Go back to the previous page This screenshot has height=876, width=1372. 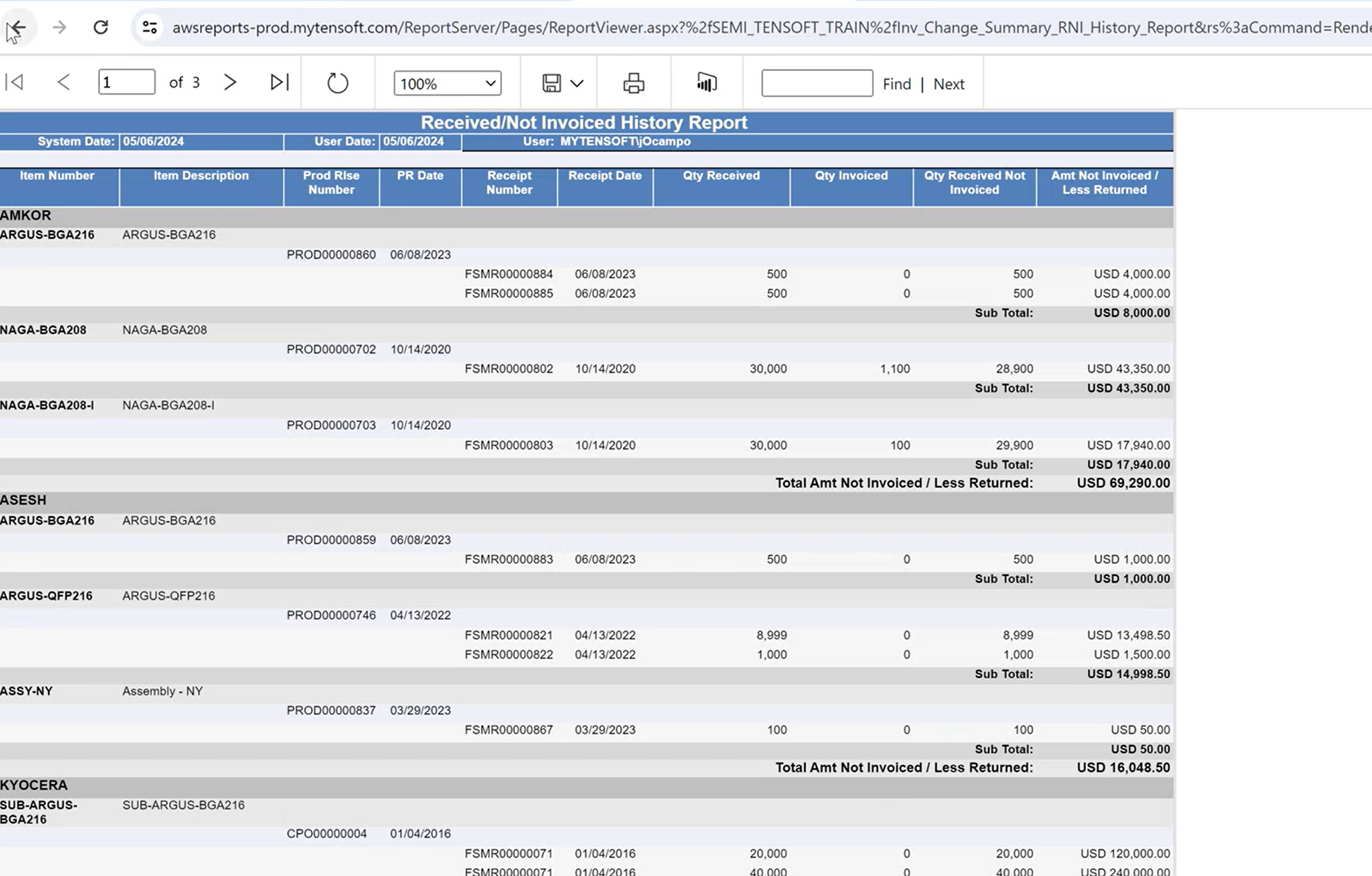click(64, 82)
